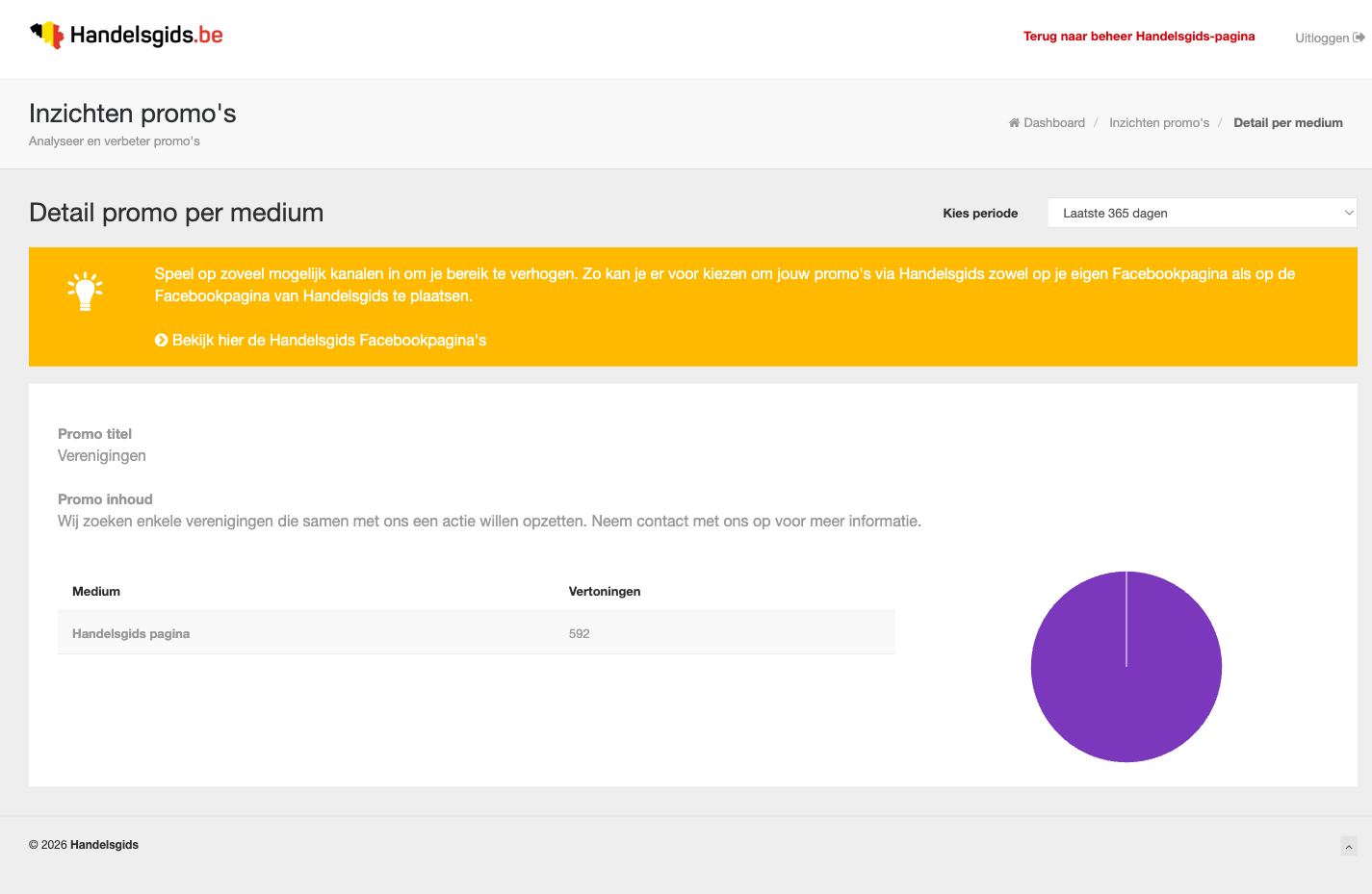The image size is (1372, 894).
Task: Click the Verenigingen promo title
Action: pos(102,456)
